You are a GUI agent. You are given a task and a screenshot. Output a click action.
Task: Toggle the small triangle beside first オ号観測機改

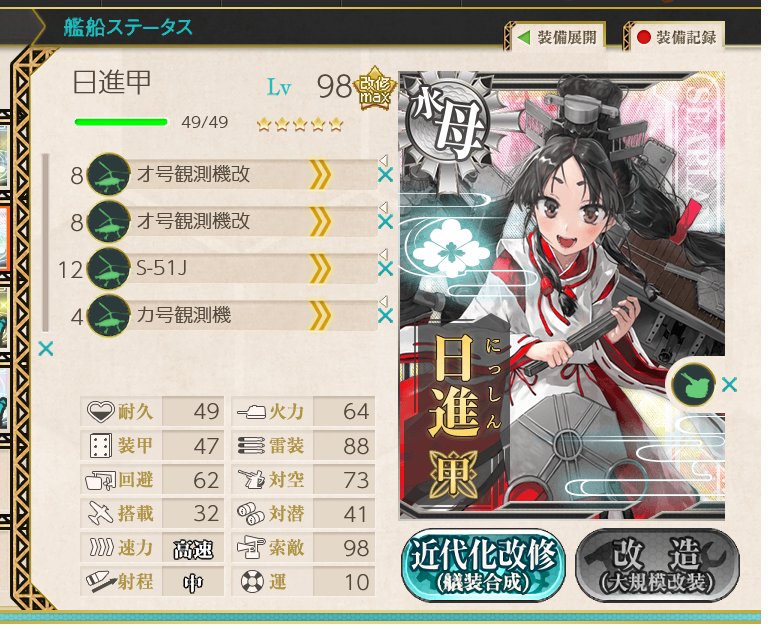(x=384, y=160)
